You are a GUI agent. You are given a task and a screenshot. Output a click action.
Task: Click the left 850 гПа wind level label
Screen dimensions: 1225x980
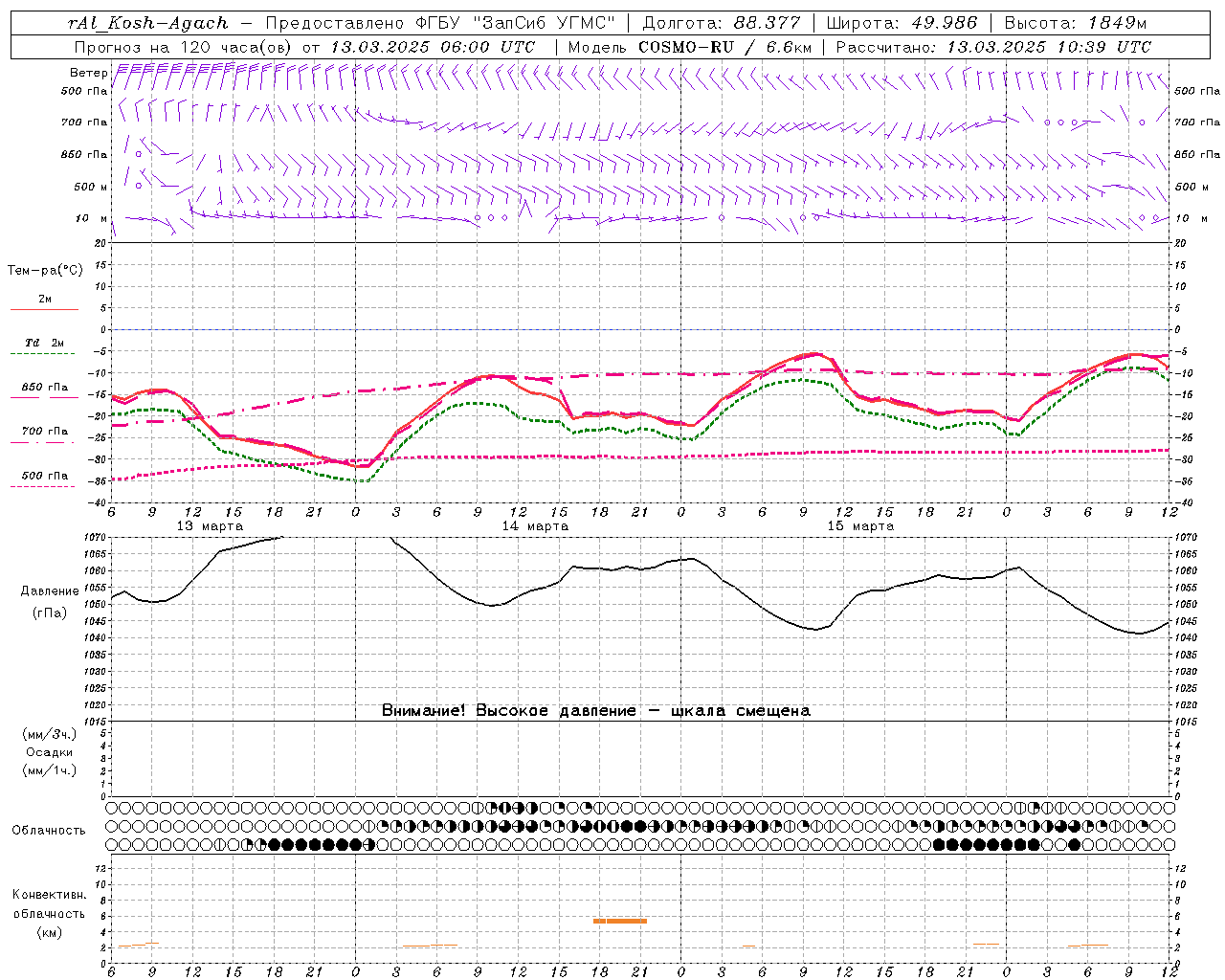pyautogui.click(x=84, y=154)
